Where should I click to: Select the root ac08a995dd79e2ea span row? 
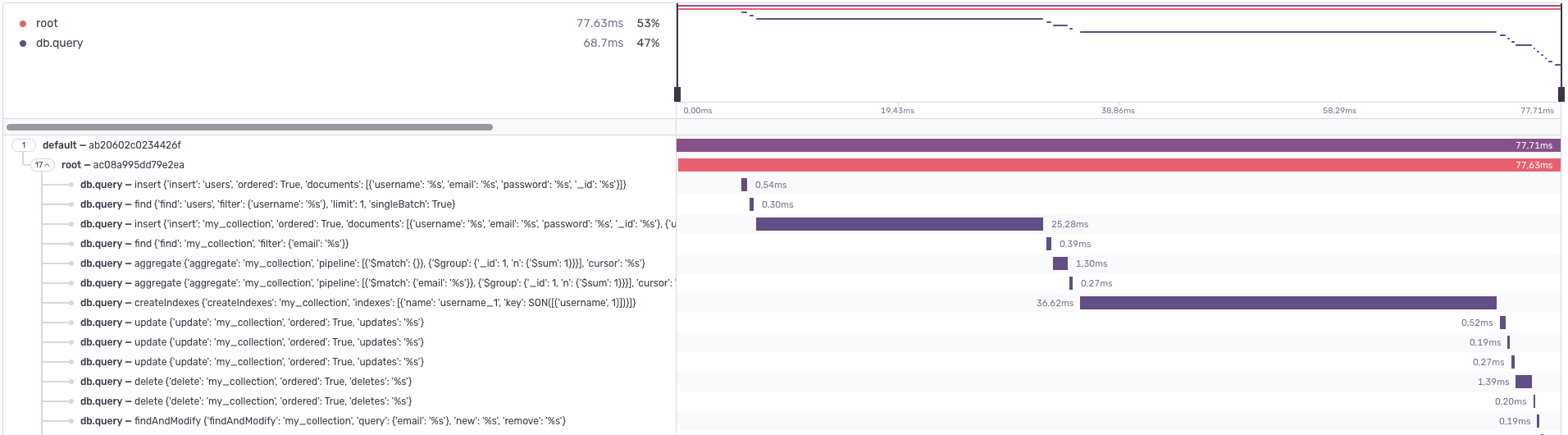123,165
